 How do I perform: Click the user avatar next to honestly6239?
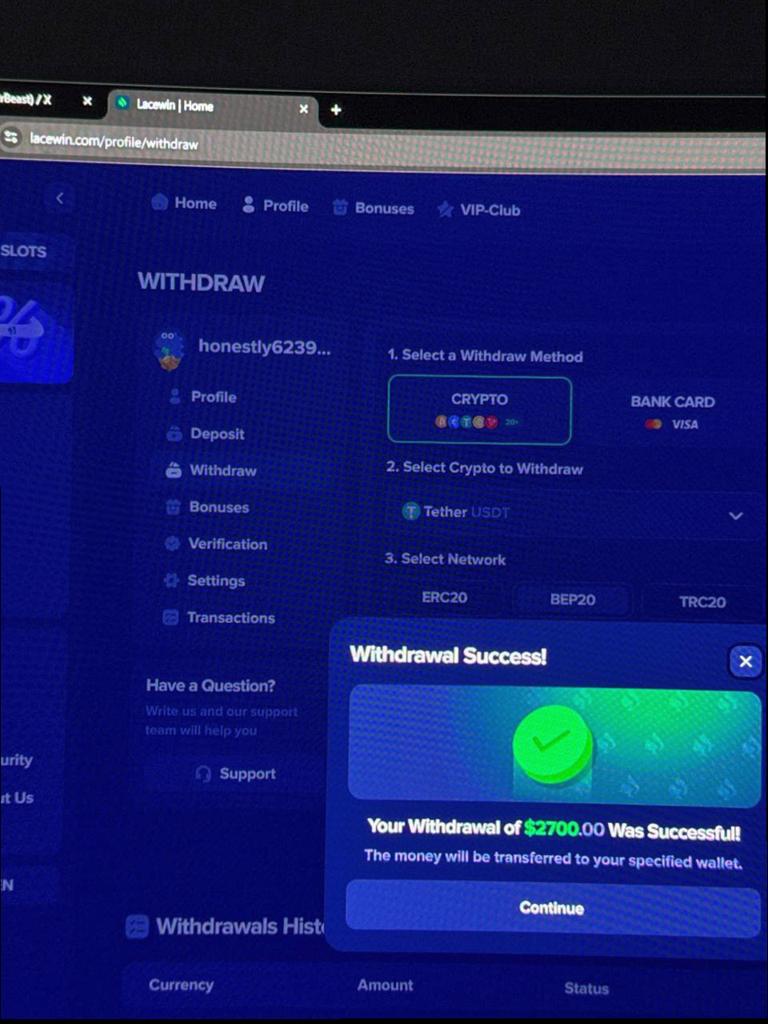pos(170,351)
